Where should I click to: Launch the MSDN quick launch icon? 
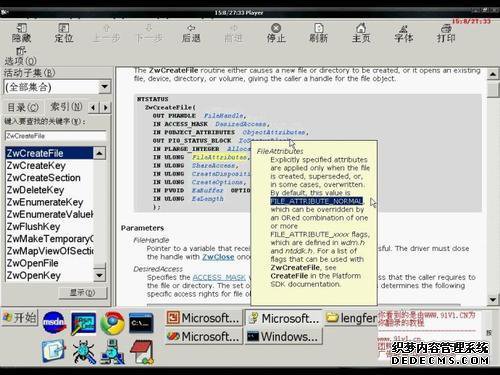point(54,323)
